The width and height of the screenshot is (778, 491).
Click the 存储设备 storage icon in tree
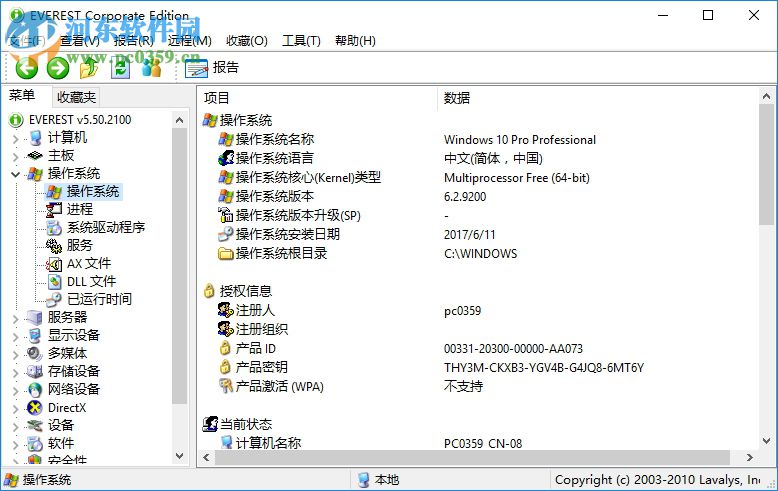click(x=35, y=371)
